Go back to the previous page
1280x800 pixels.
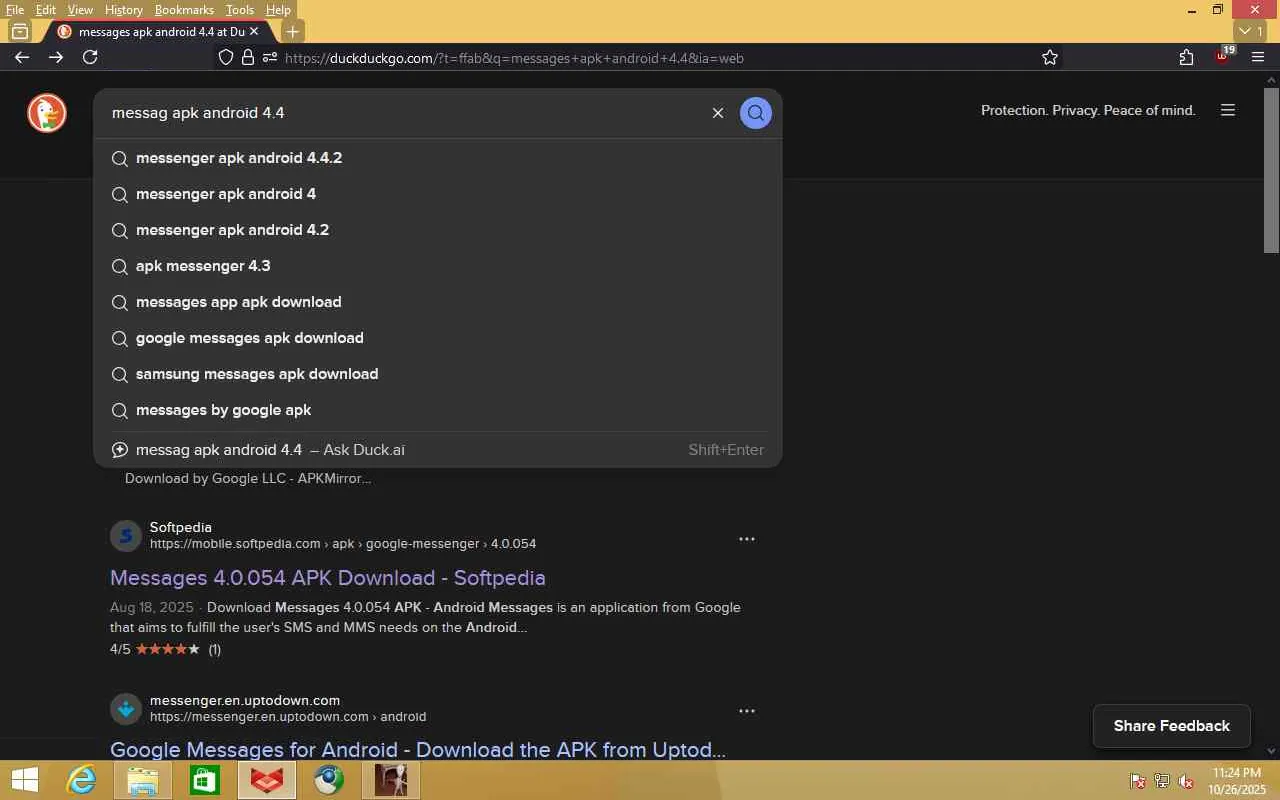click(22, 57)
